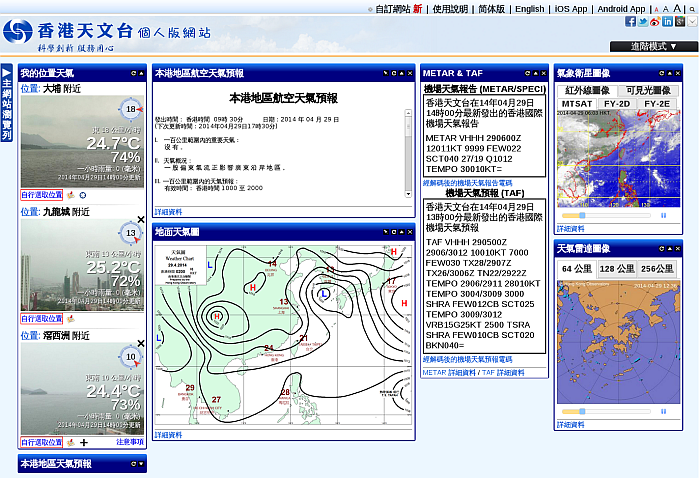Select the MTSAT satellite tab
This screenshot has width=700, height=478.
(577, 104)
